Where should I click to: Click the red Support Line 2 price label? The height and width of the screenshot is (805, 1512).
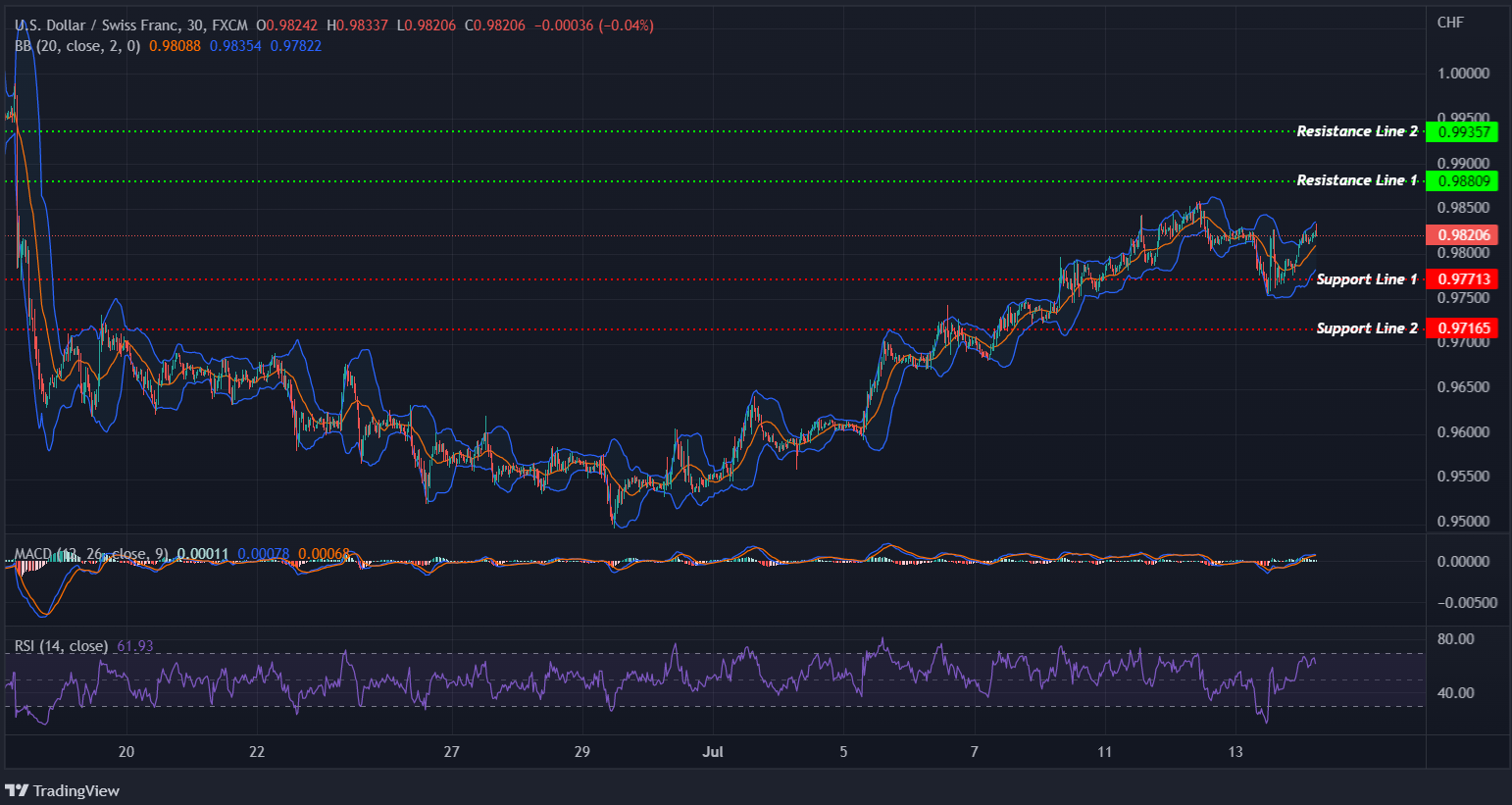pos(1462,327)
